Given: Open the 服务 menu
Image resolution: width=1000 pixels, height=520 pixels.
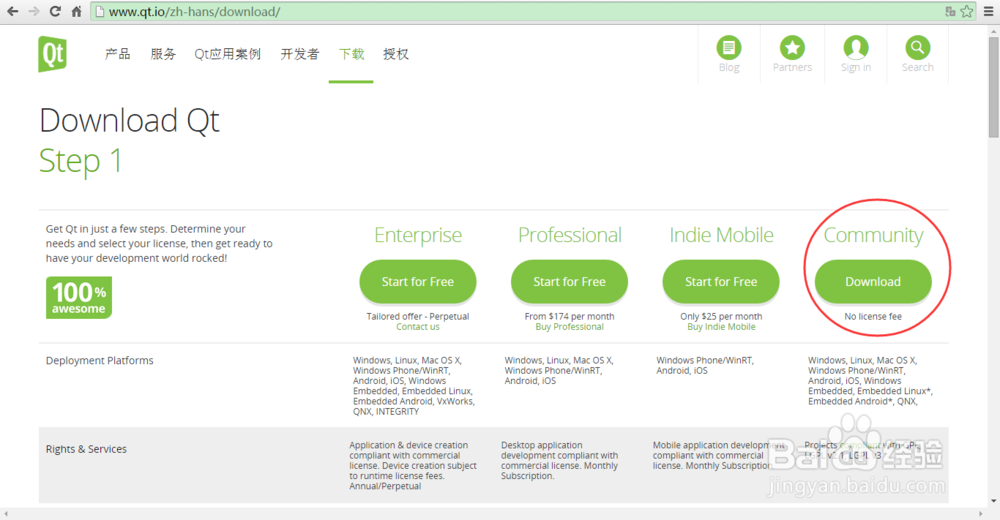Looking at the screenshot, I should click(163, 54).
